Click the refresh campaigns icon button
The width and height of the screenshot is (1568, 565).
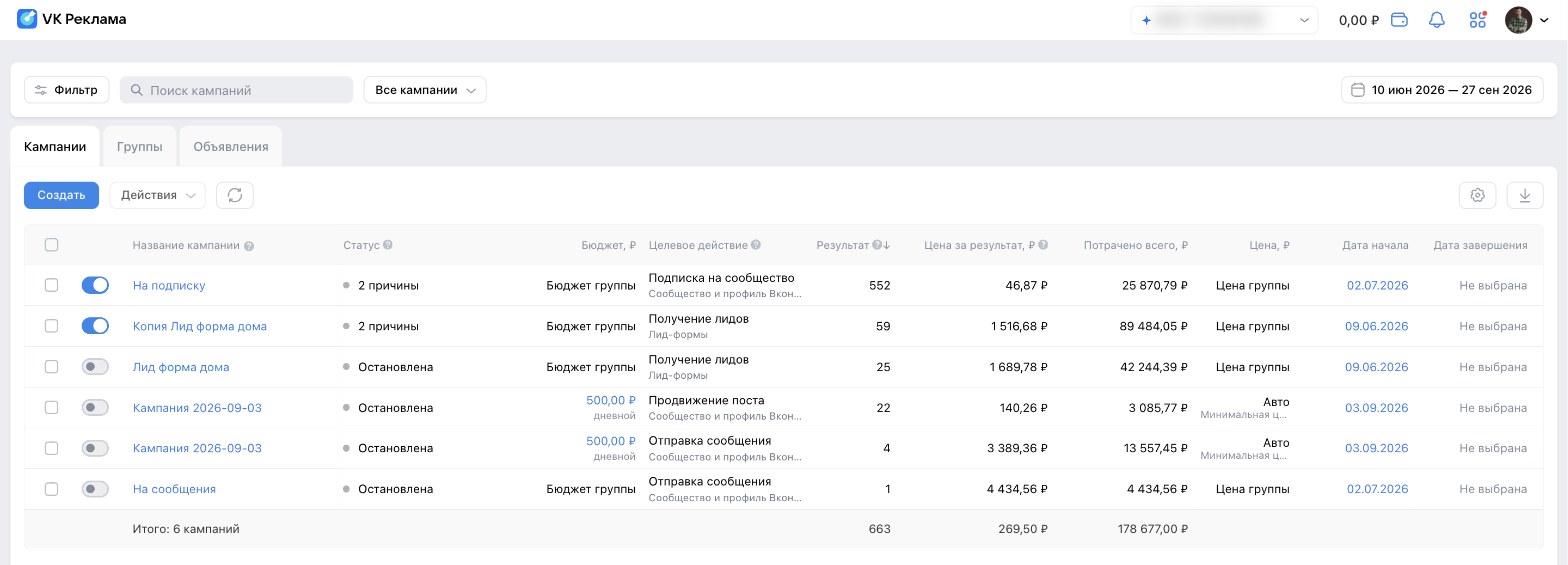[235, 195]
